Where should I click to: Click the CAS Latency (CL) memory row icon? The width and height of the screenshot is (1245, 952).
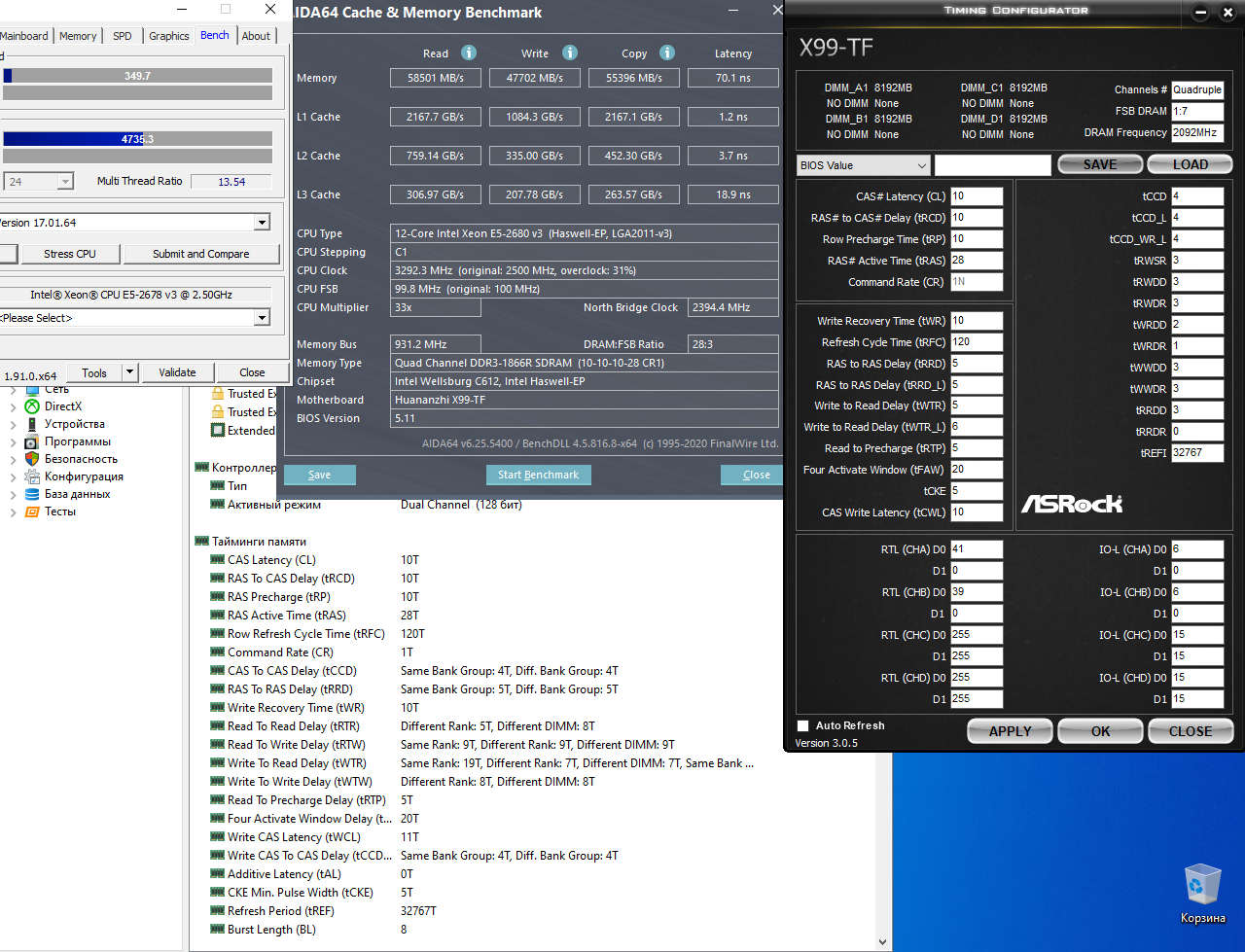tap(218, 560)
